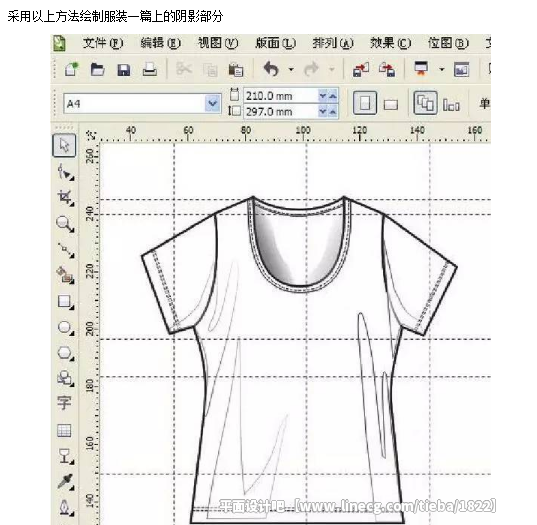Click the Paste clipboard icon

click(x=236, y=70)
